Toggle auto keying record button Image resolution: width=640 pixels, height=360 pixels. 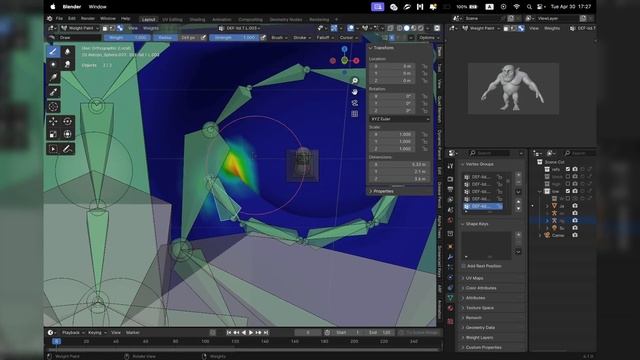pos(213,333)
